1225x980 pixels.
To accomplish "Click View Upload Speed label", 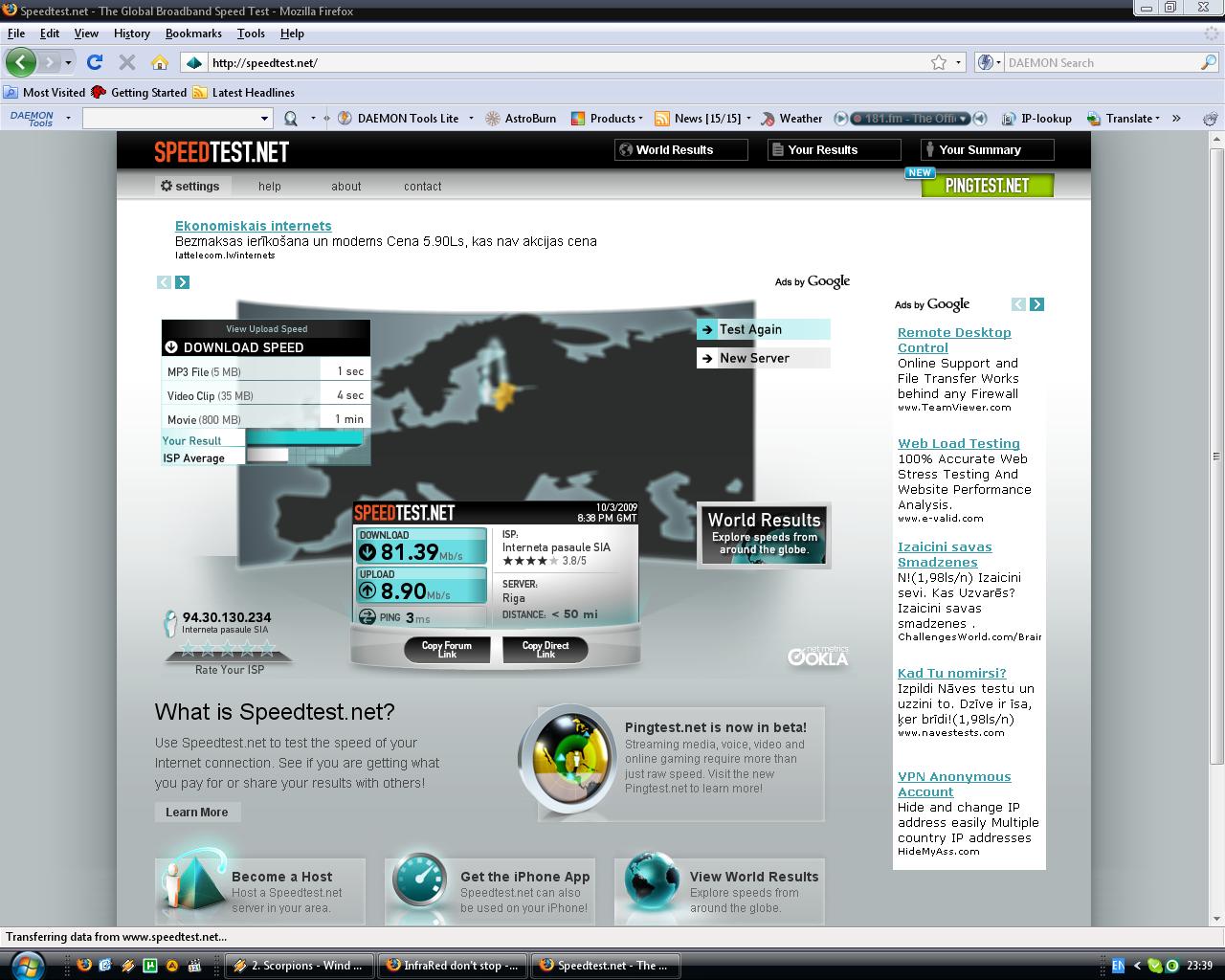I will coord(266,328).
